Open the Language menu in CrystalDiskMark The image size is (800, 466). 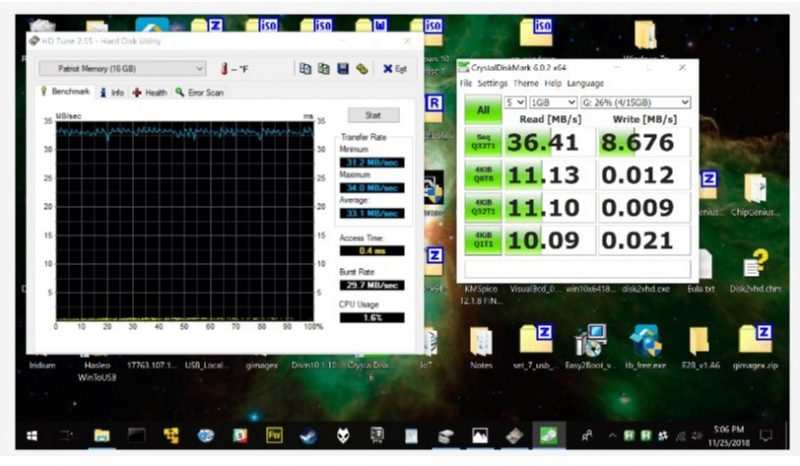pos(585,83)
